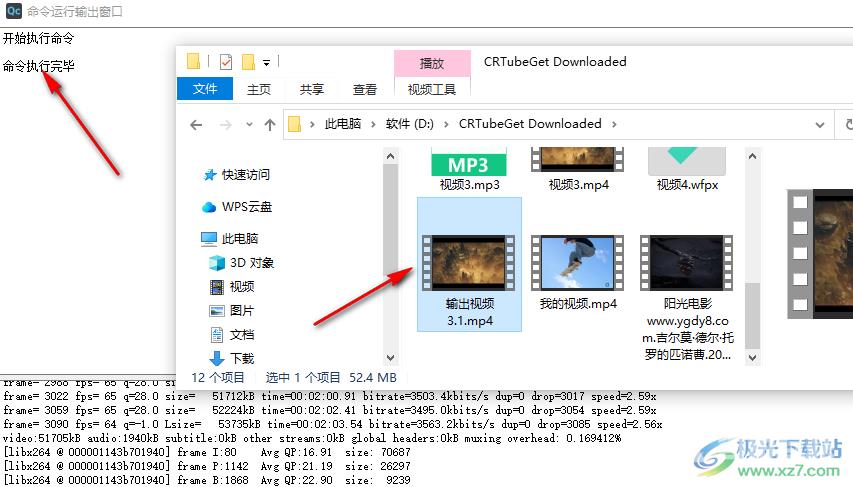The height and width of the screenshot is (487, 853).
Task: Click the folder icon in address bar
Action: click(x=294, y=124)
